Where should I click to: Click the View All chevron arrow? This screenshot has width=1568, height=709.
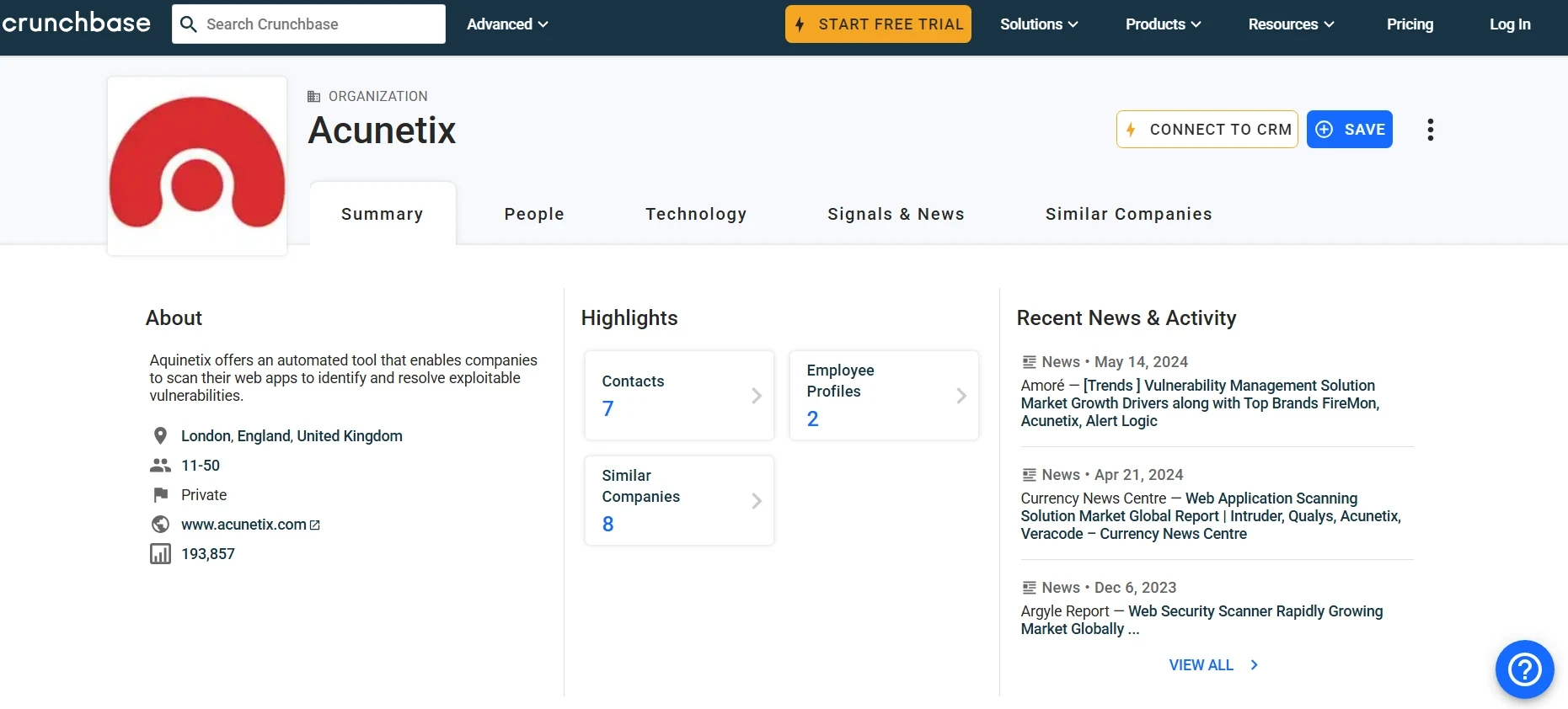[x=1255, y=665]
